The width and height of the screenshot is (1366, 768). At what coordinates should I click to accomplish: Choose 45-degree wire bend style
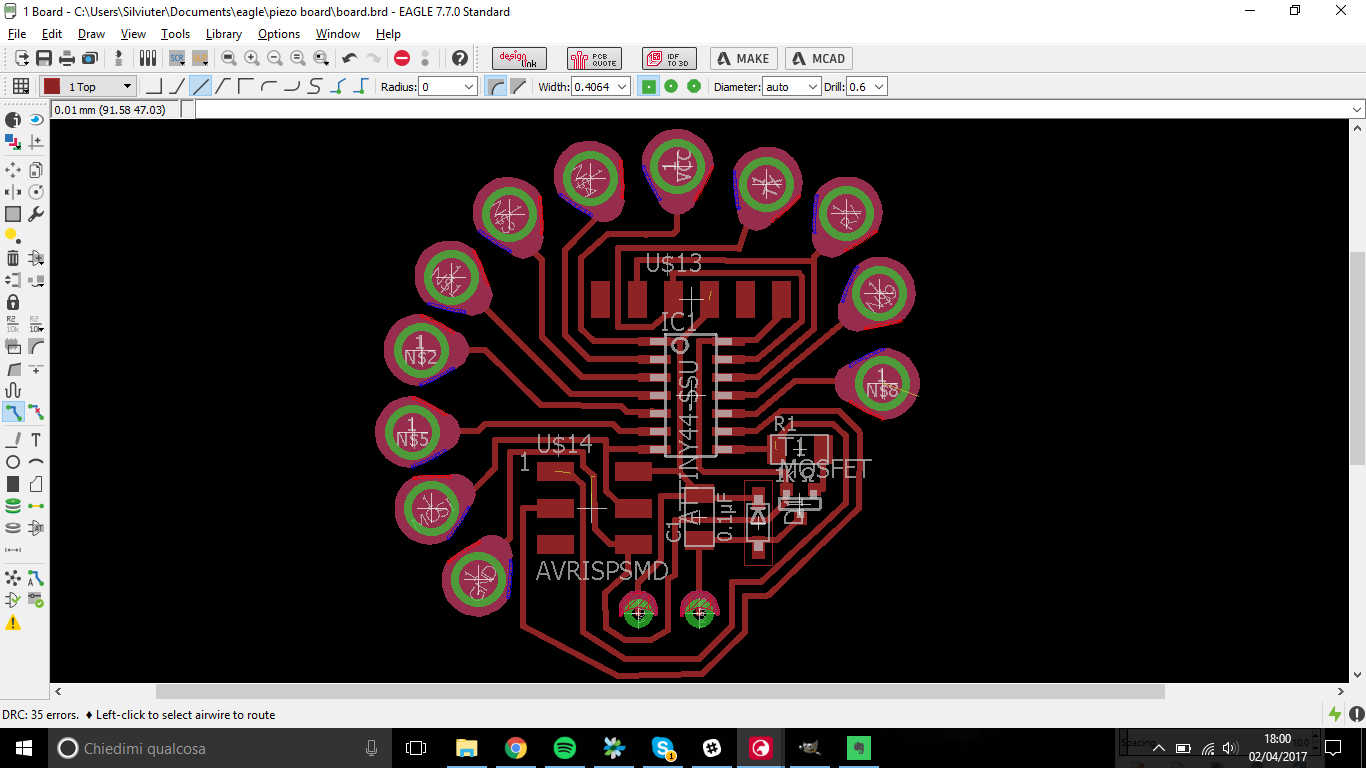[x=177, y=87]
